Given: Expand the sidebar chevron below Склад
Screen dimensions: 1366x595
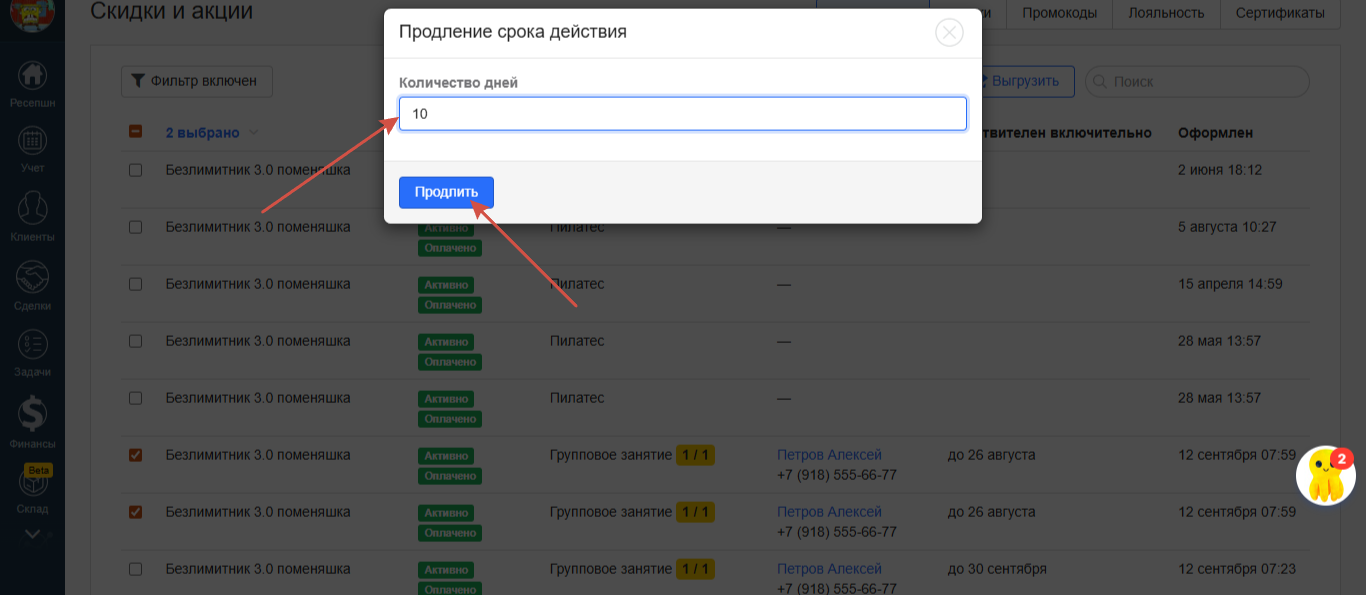Looking at the screenshot, I should pyautogui.click(x=32, y=534).
